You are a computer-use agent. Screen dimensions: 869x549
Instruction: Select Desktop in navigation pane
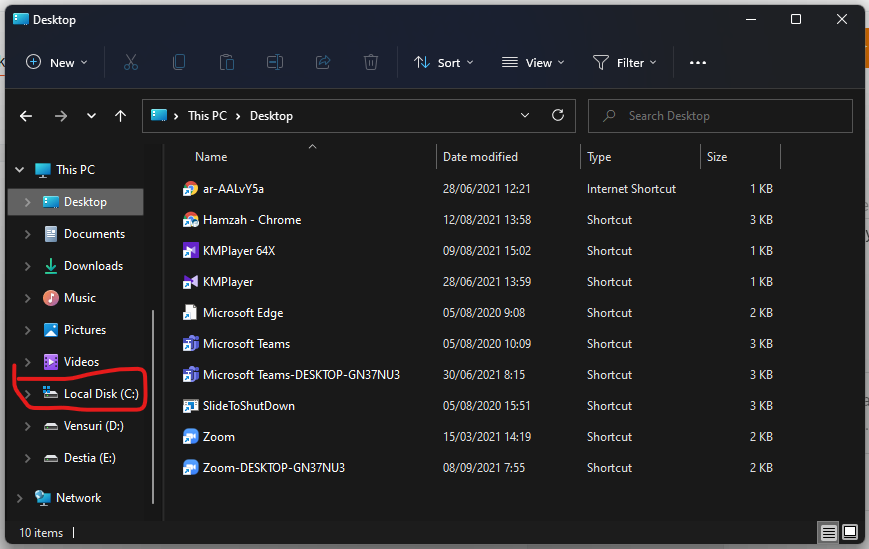(76, 202)
